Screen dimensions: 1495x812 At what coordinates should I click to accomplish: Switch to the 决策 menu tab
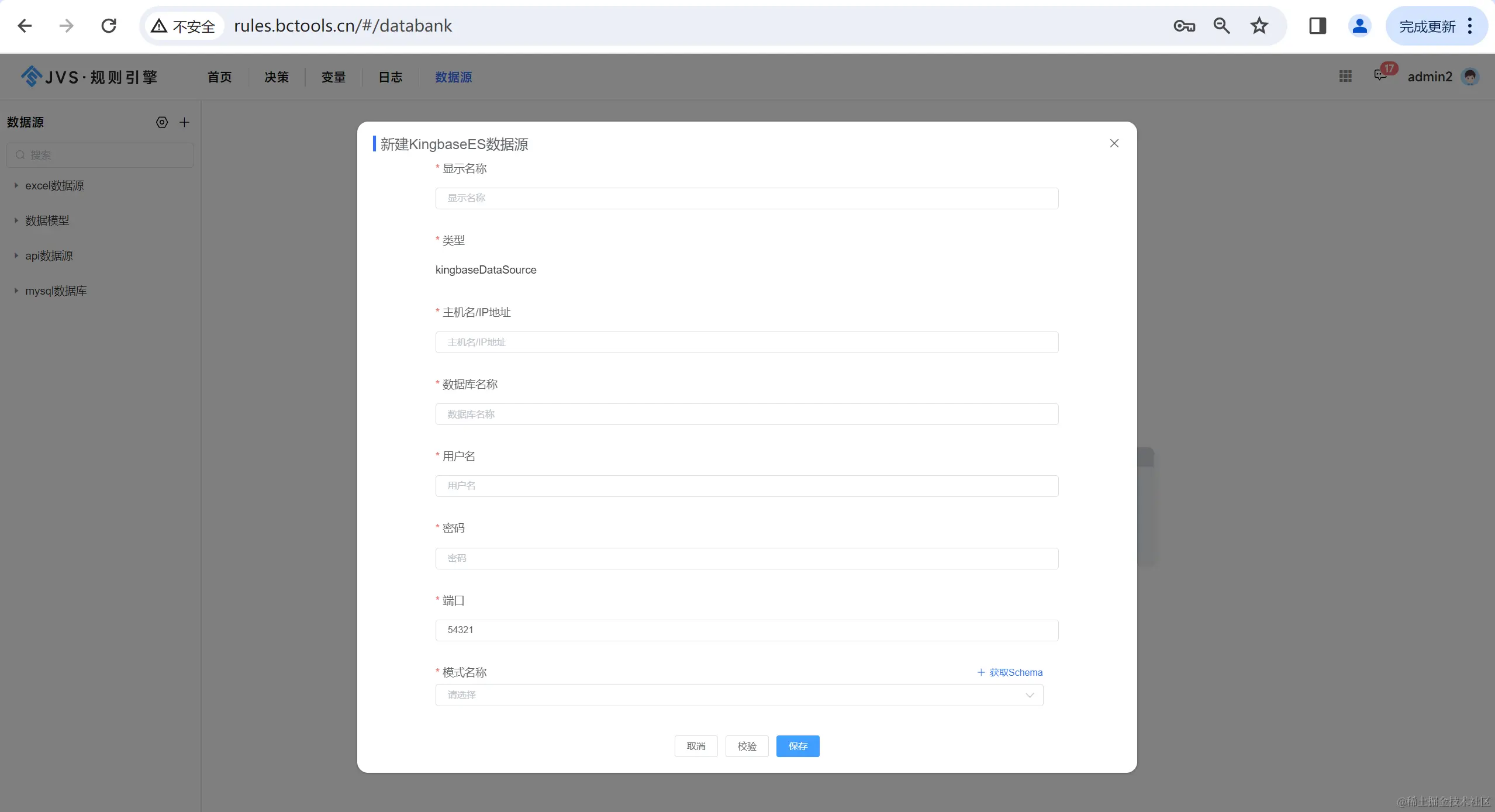click(277, 77)
